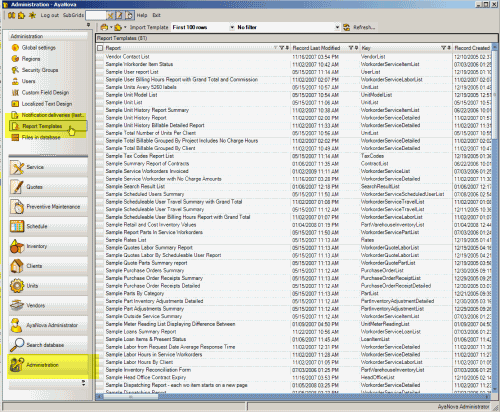This screenshot has height=412, width=500.
Task: Select row marker for Vendor Contact List
Action: pos(100,57)
